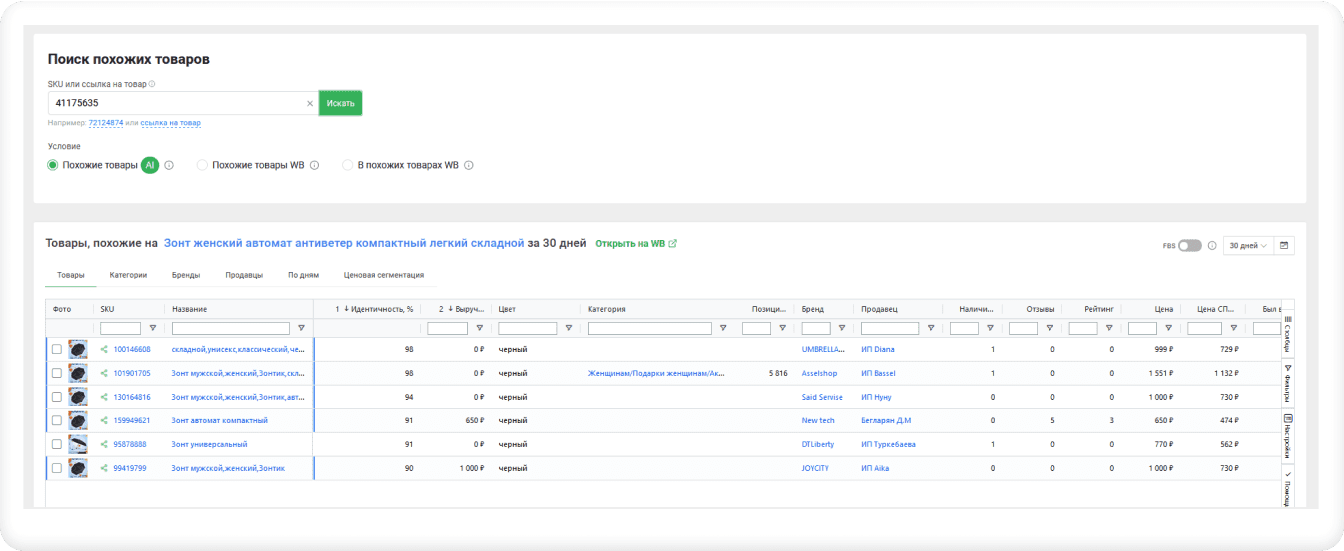The image size is (1344, 551).
Task: Open the 30 дней period dropdown
Action: pyautogui.click(x=1247, y=245)
